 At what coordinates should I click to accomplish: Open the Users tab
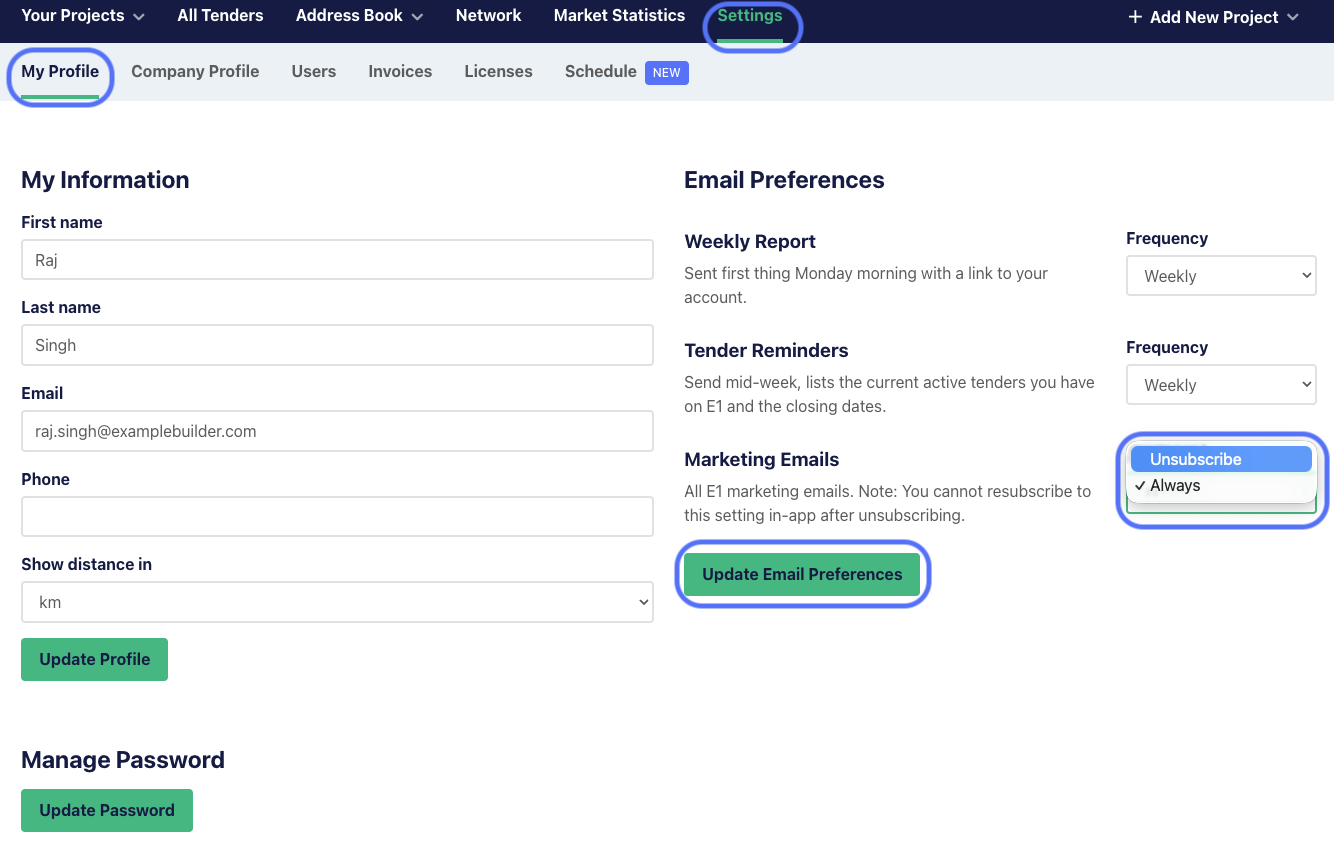click(x=313, y=72)
